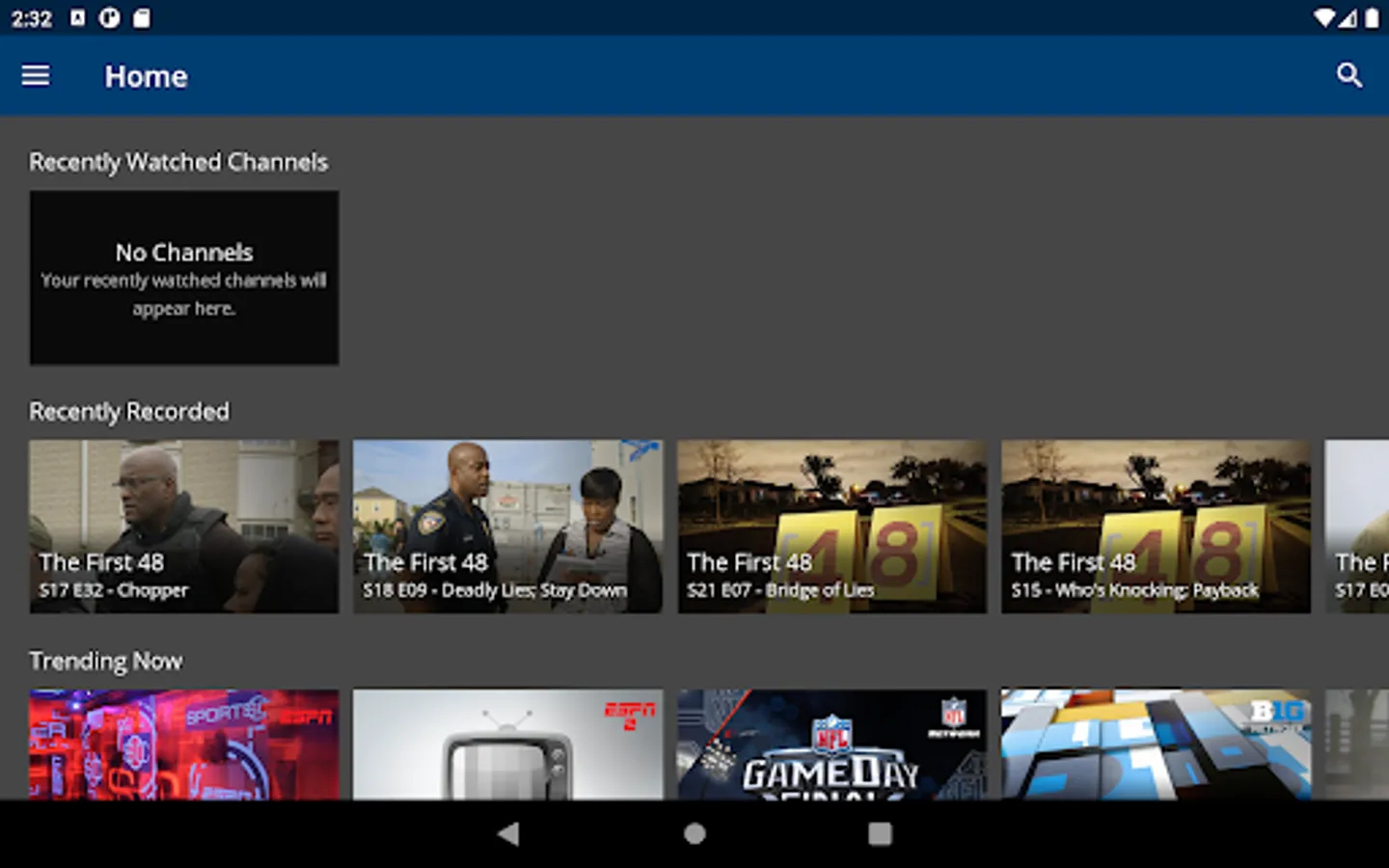This screenshot has height=868, width=1389.
Task: Tap the Android recent apps square
Action: [x=880, y=834]
